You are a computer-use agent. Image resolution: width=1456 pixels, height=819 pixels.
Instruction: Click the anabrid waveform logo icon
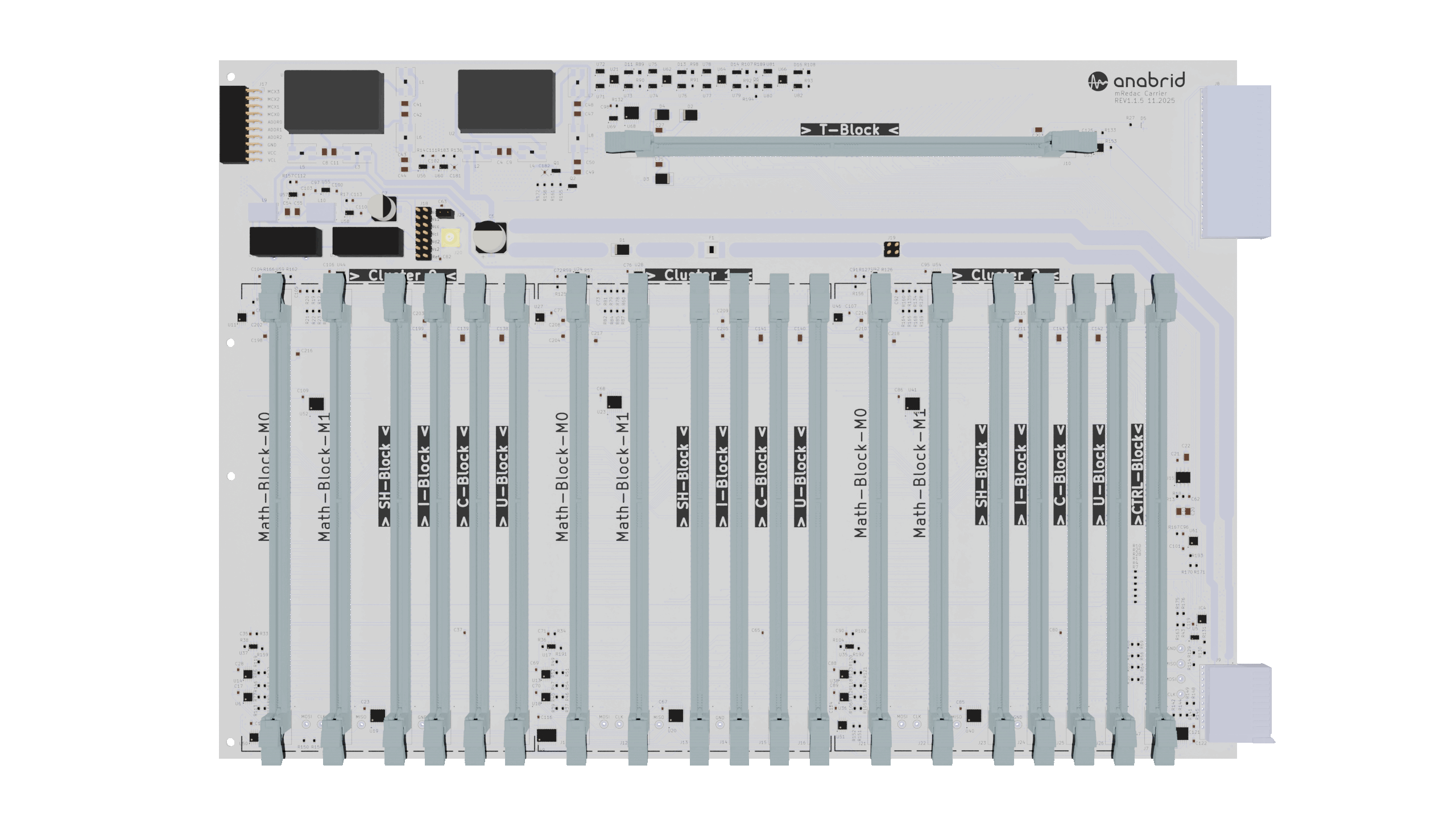pyautogui.click(x=1098, y=82)
